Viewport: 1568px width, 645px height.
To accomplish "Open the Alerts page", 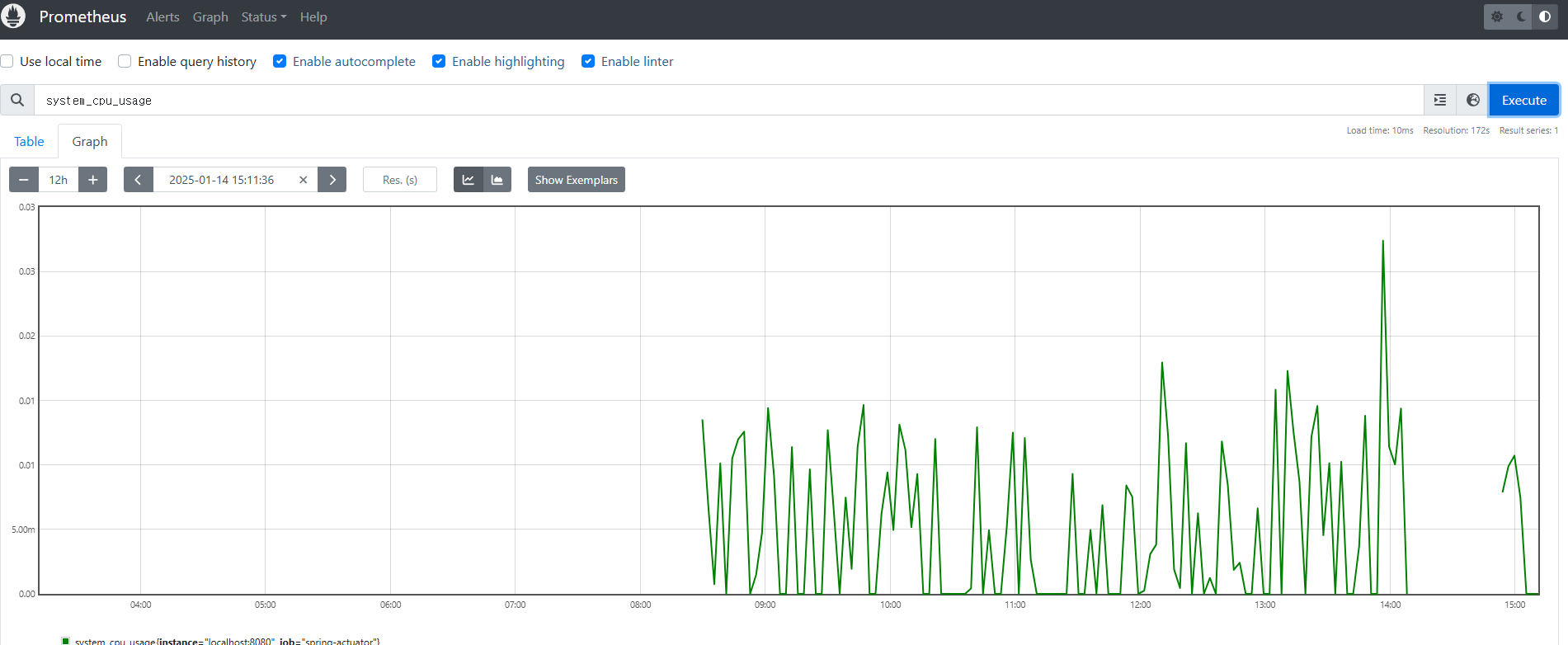I will pyautogui.click(x=162, y=16).
